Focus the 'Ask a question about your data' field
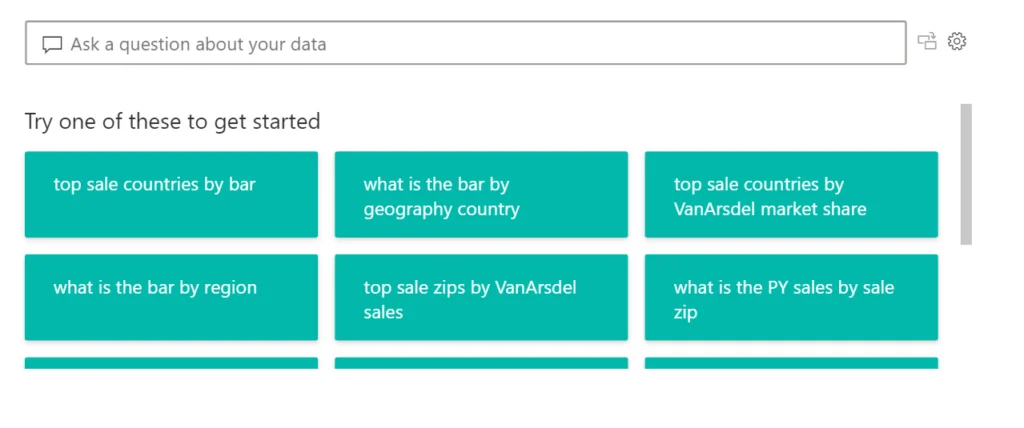The image size is (1024, 428). click(466, 43)
